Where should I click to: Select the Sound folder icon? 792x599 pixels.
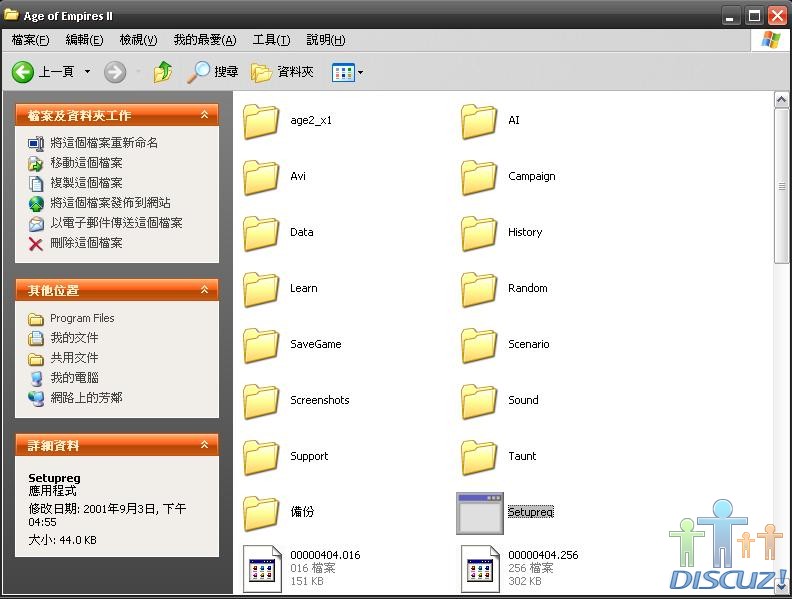(x=479, y=402)
